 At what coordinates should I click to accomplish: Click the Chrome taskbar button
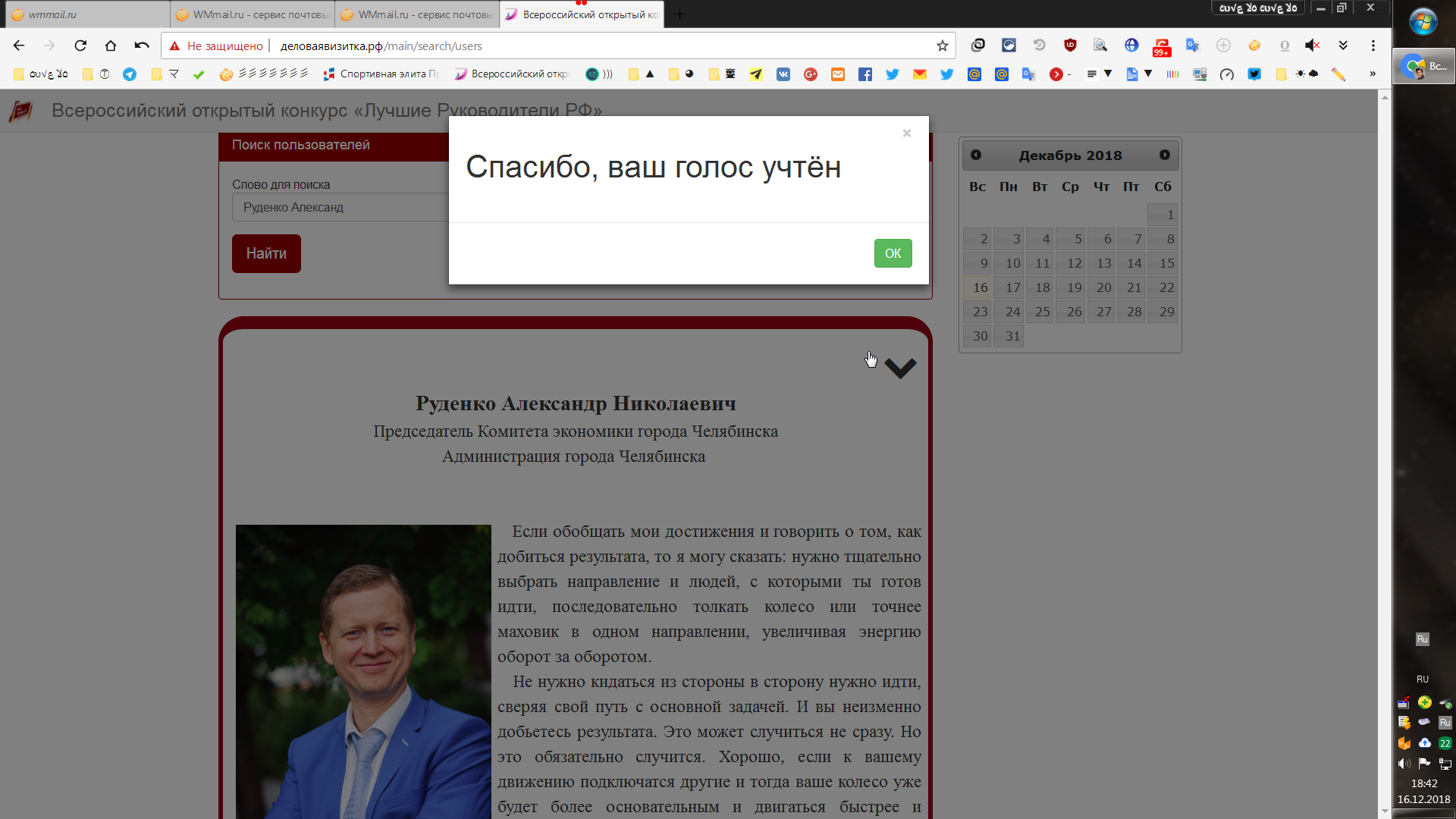(1424, 67)
